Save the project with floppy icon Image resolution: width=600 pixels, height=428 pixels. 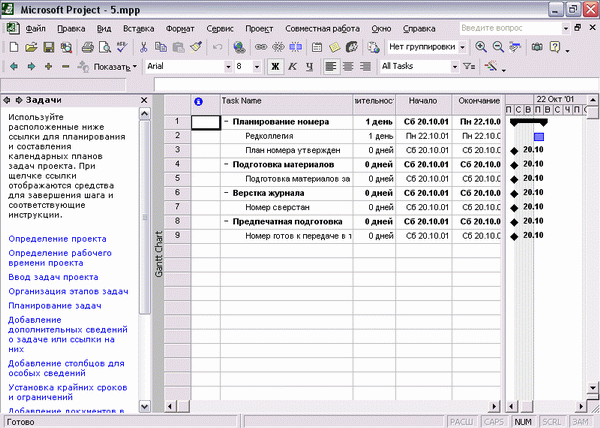pos(49,47)
